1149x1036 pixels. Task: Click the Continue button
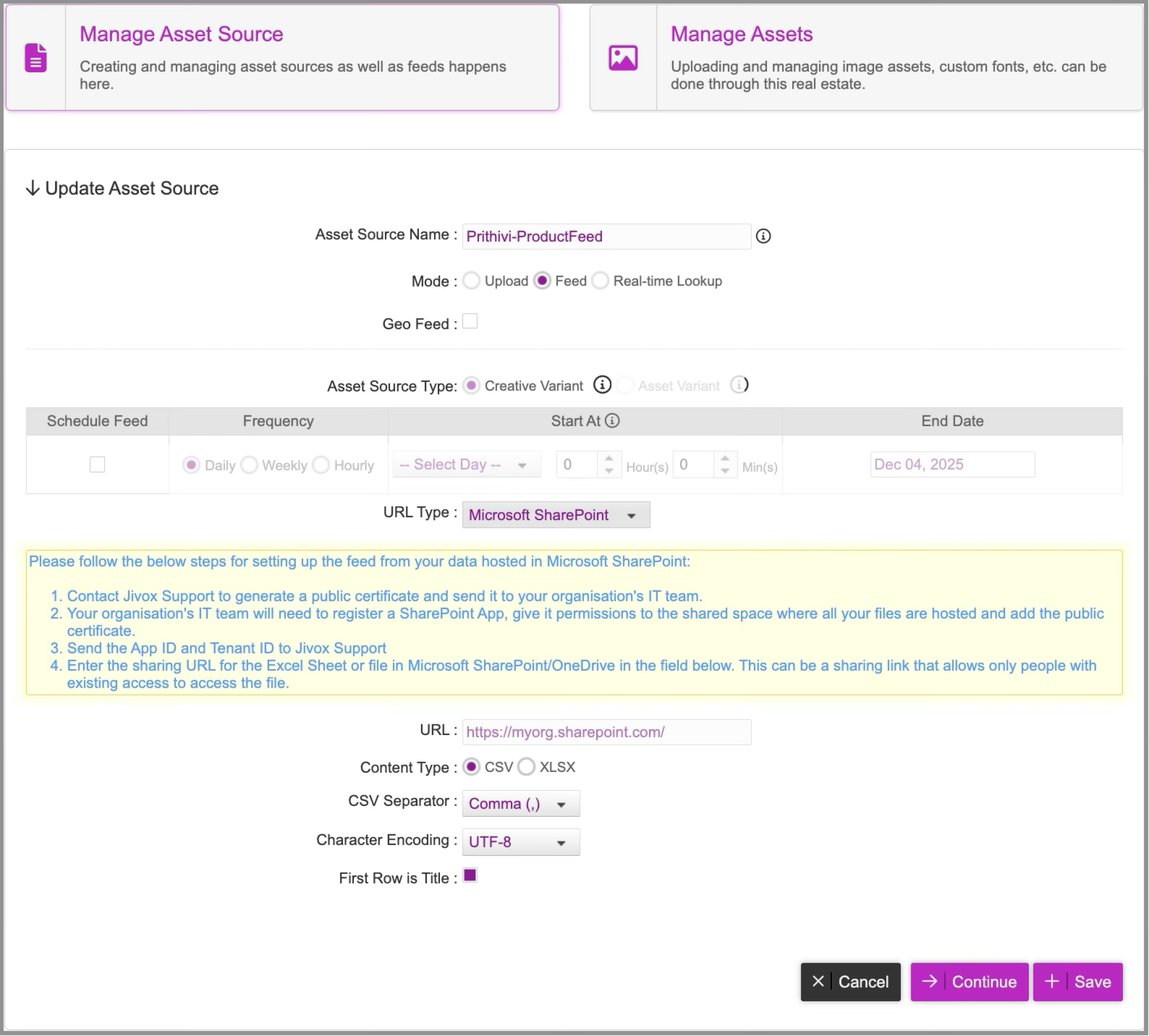[x=970, y=982]
